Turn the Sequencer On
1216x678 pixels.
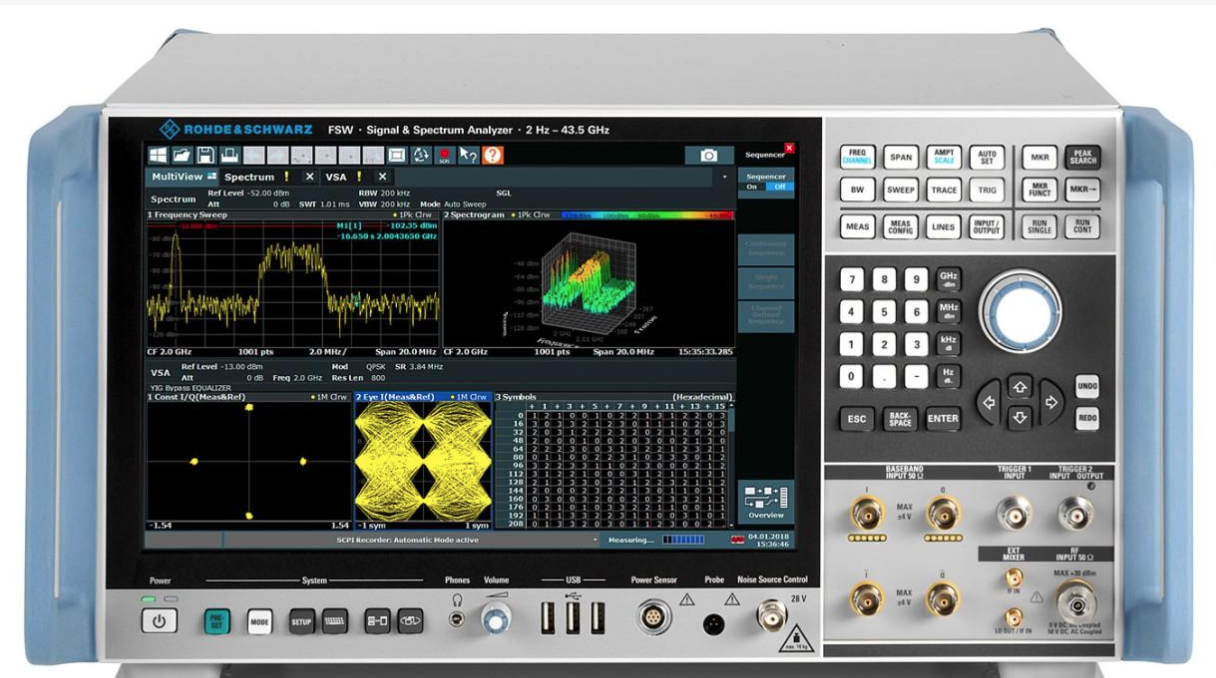click(x=754, y=187)
